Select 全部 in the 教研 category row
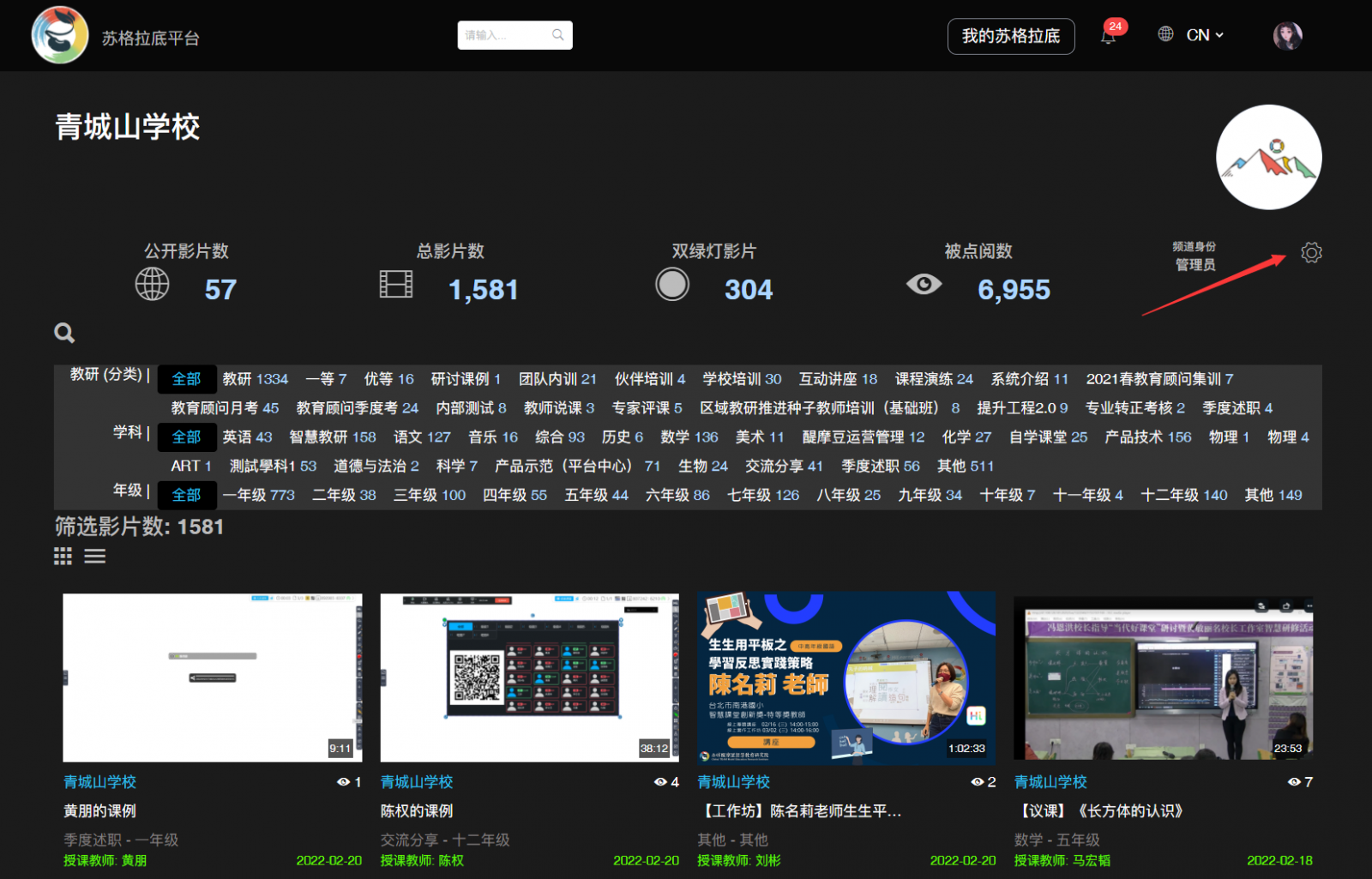Screen dimensions: 1372x879 click(186, 379)
